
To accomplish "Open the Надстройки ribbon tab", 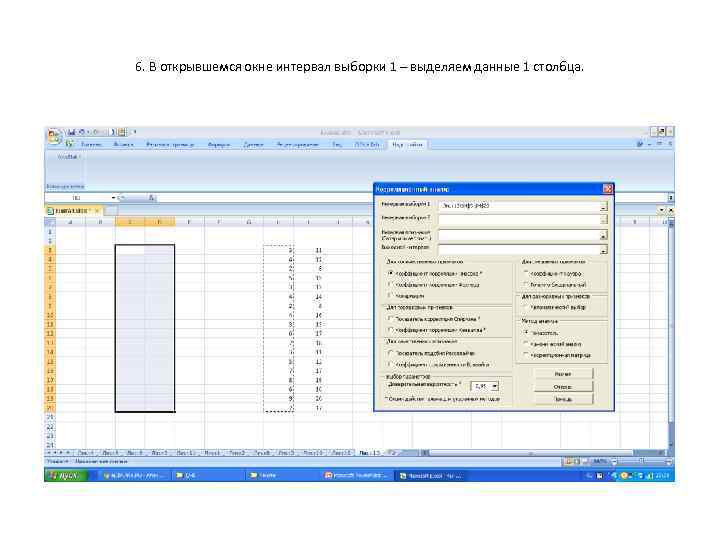I will tap(407, 145).
